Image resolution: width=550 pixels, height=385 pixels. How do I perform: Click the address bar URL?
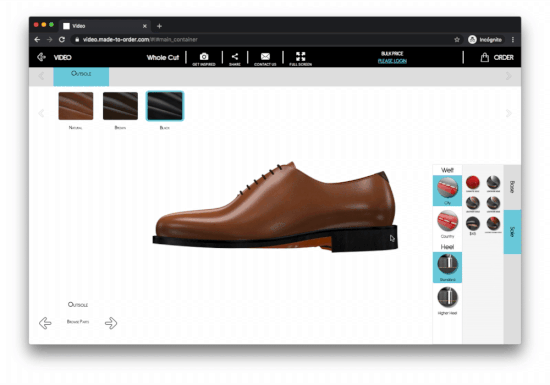coord(140,40)
